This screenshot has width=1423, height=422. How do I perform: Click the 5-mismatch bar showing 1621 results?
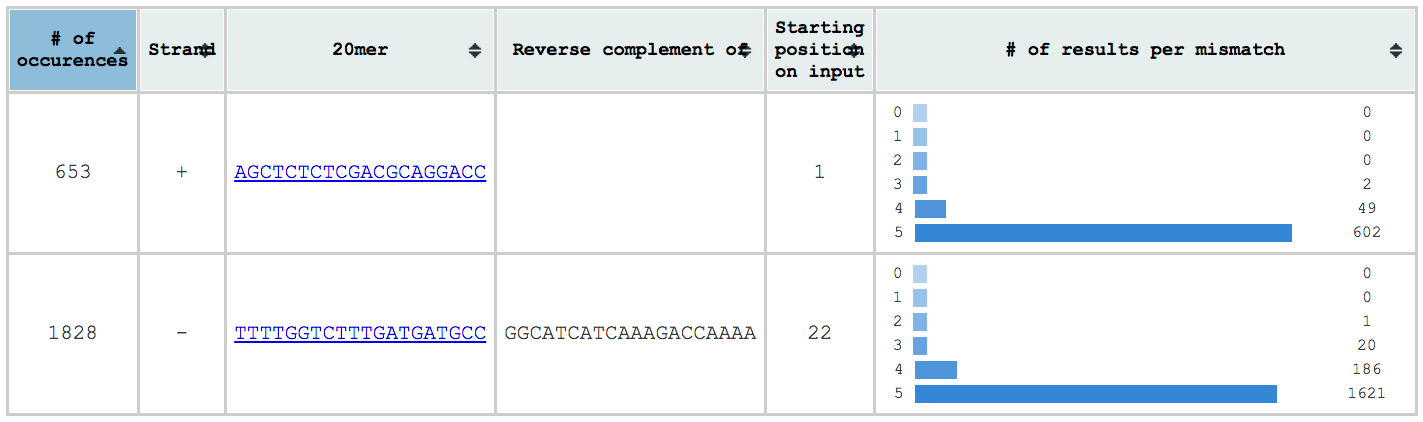tap(1095, 394)
